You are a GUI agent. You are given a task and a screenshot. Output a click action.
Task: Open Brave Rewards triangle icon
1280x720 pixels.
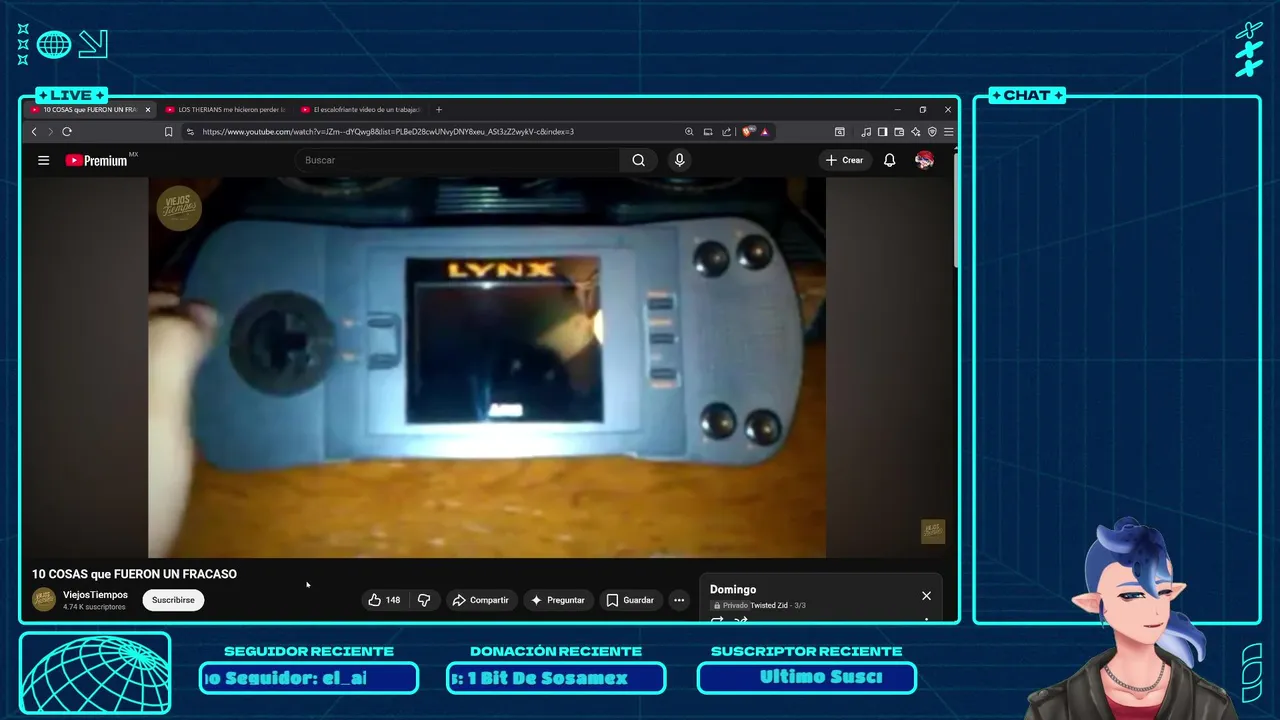(x=764, y=131)
